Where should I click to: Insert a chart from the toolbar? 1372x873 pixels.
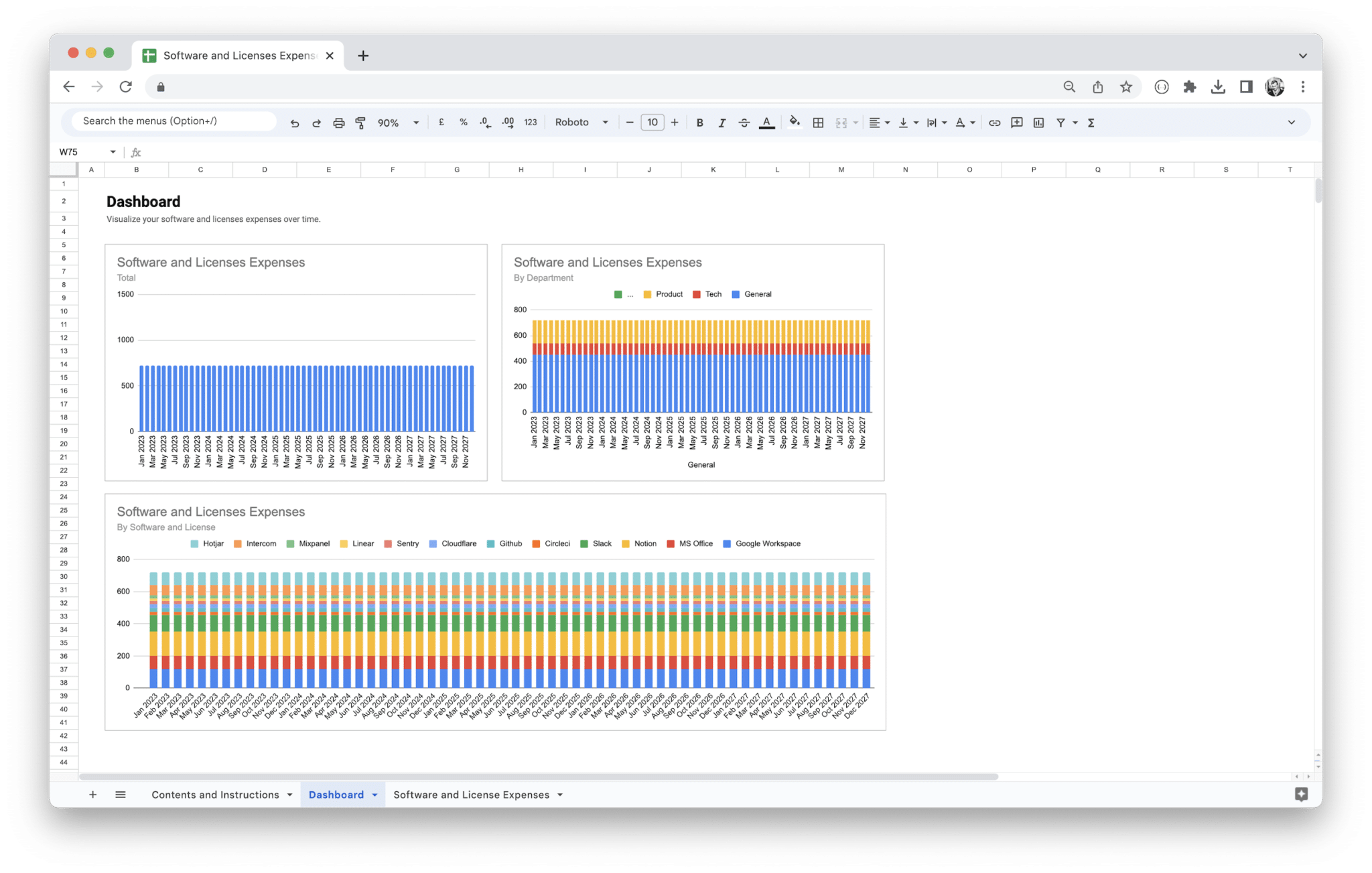pyautogui.click(x=1039, y=122)
